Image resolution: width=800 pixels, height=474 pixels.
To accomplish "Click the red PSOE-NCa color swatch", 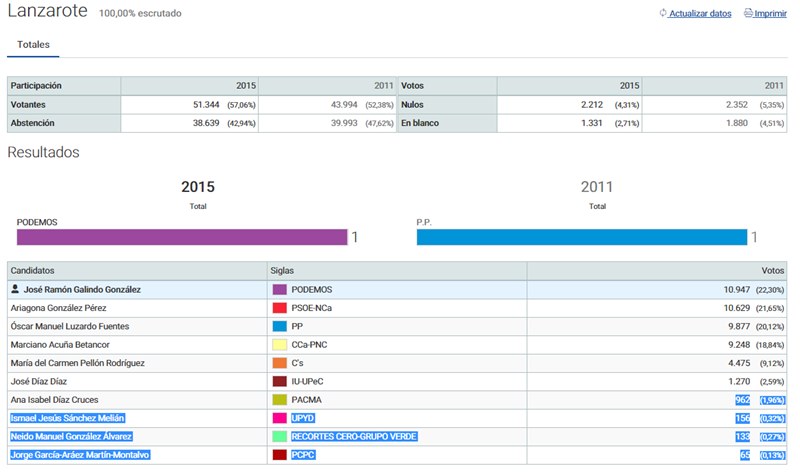I will (x=280, y=308).
